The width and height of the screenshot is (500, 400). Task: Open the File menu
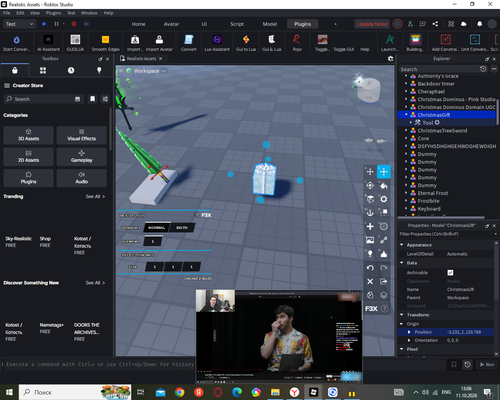[6, 13]
